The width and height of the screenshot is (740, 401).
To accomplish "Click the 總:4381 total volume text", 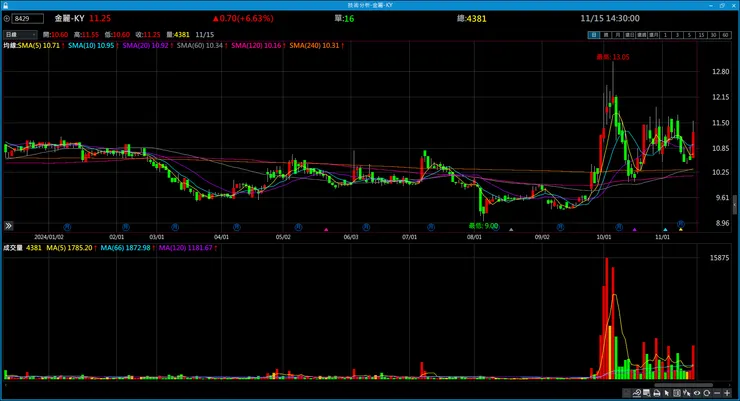I will 471,18.
